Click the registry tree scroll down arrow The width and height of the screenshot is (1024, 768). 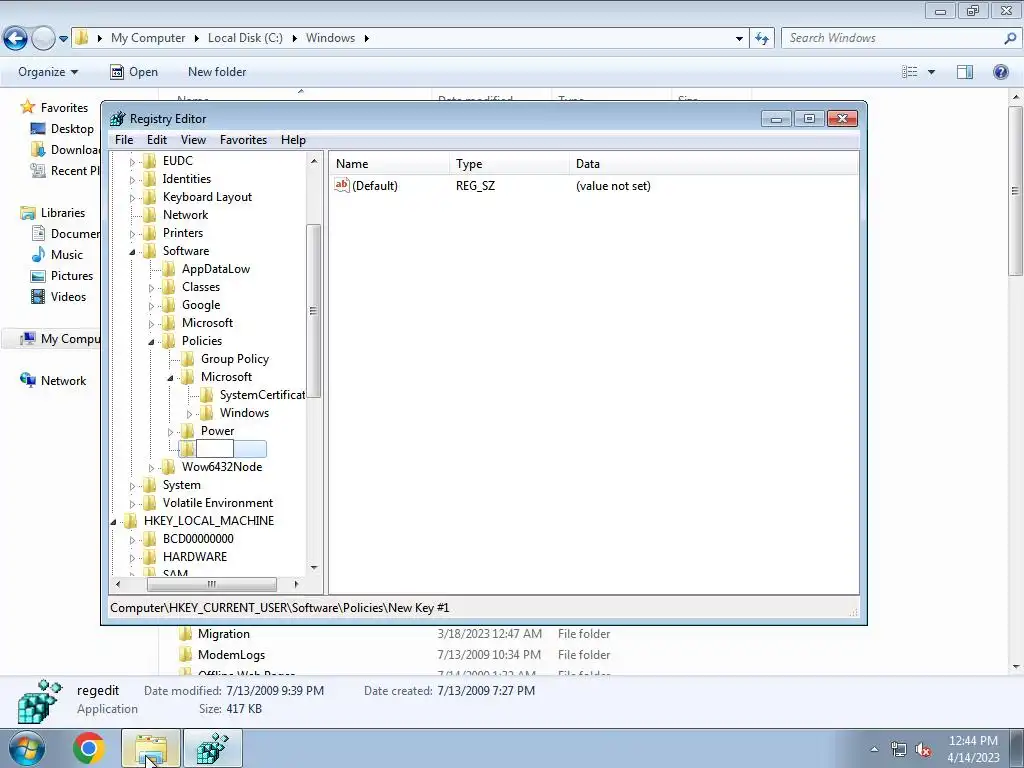[x=314, y=568]
